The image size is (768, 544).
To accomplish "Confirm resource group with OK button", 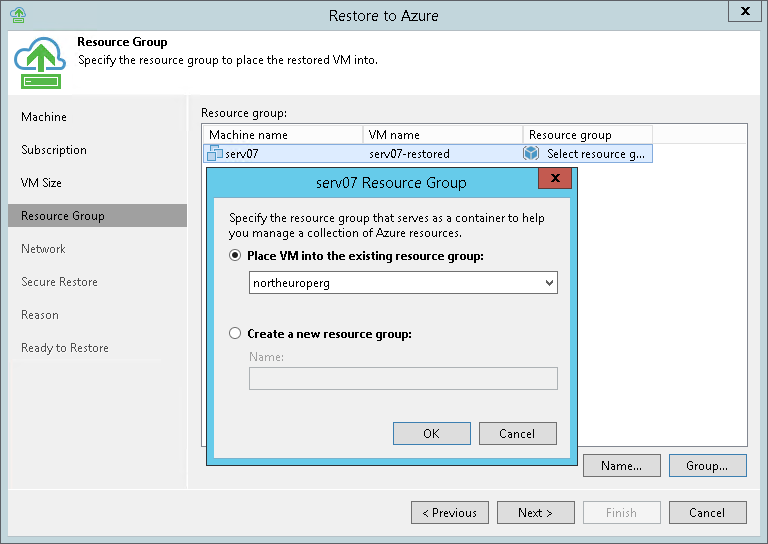I will click(x=431, y=434).
